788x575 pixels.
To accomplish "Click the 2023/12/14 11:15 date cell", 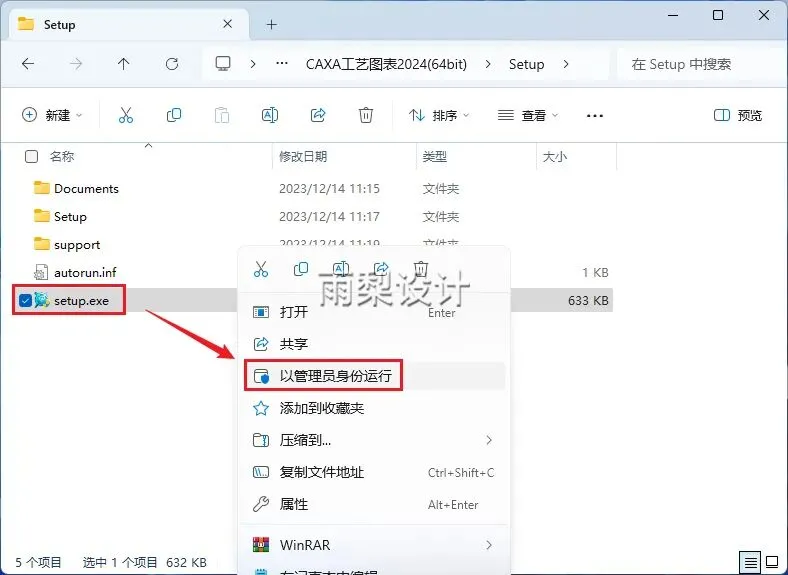I will tap(329, 188).
